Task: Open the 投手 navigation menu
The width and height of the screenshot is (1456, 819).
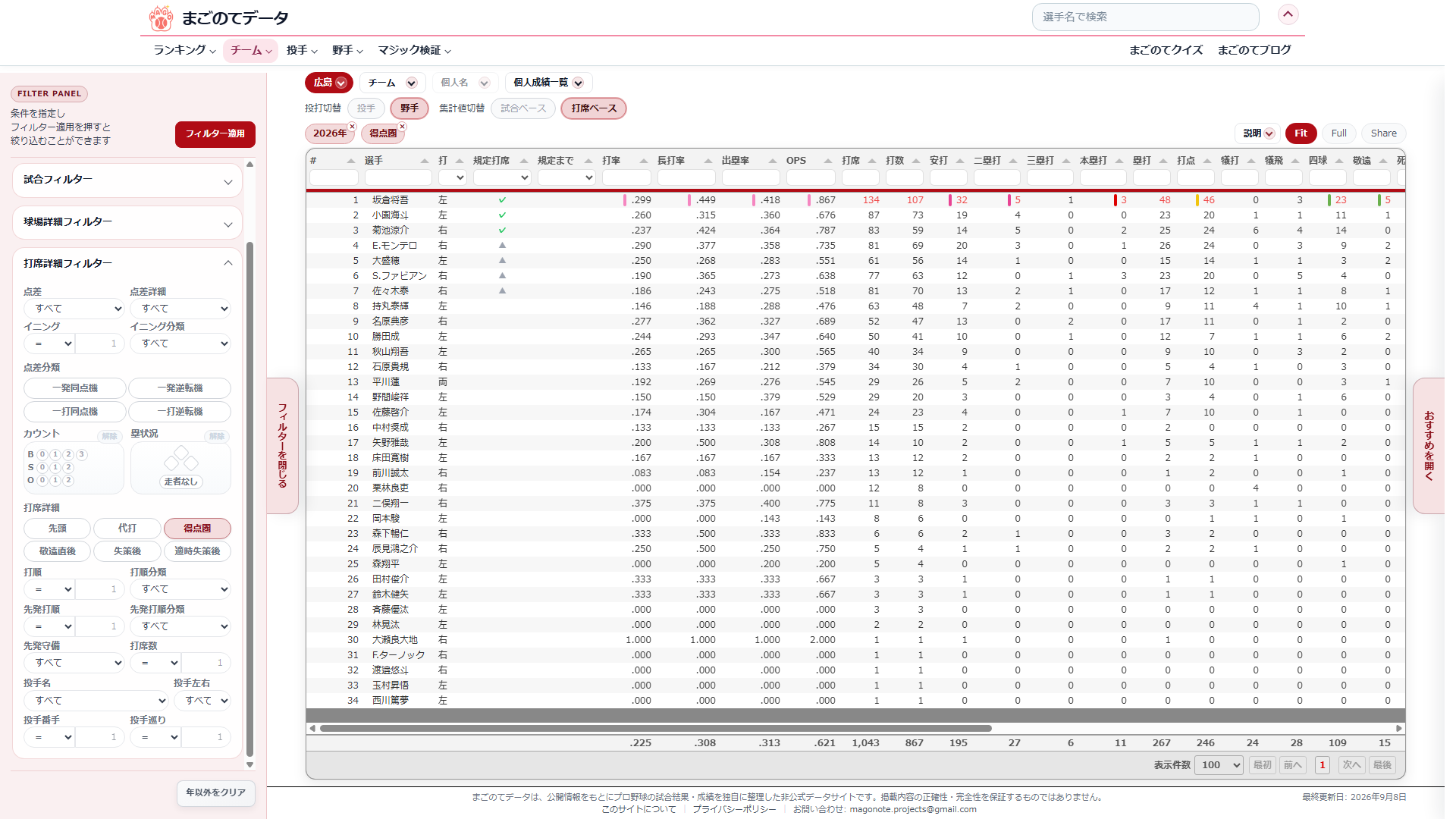Action: [301, 50]
